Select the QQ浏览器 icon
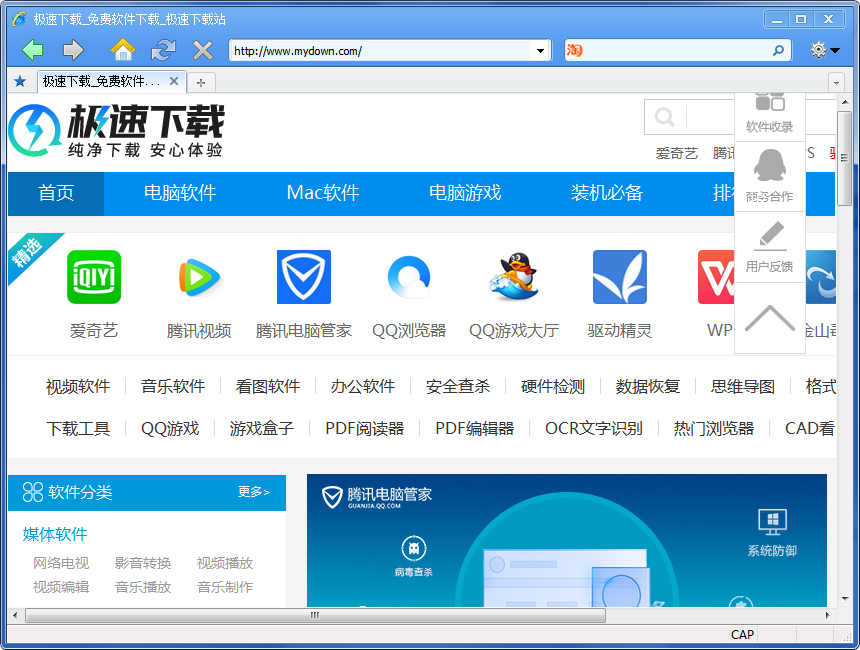The height and width of the screenshot is (650, 860). pos(408,277)
